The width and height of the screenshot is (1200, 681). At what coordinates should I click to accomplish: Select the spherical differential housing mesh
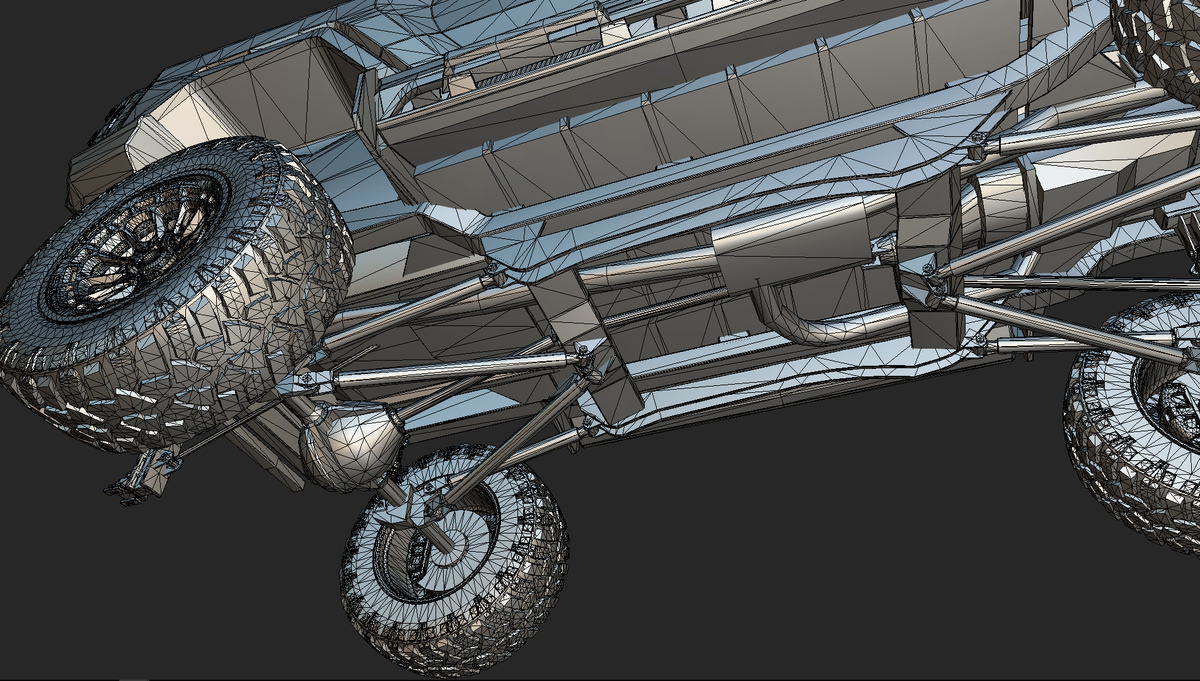tap(350, 448)
